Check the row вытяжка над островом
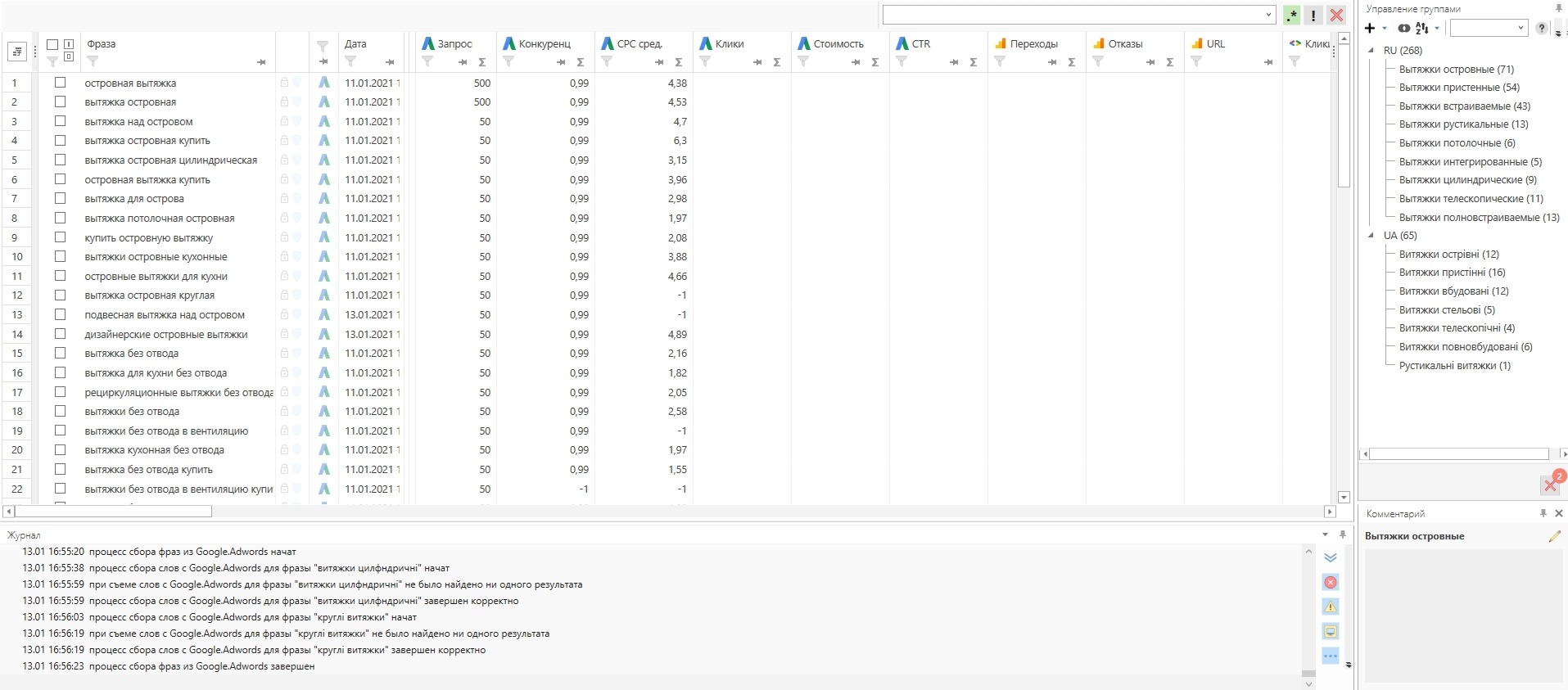The image size is (1568, 690). point(60,120)
